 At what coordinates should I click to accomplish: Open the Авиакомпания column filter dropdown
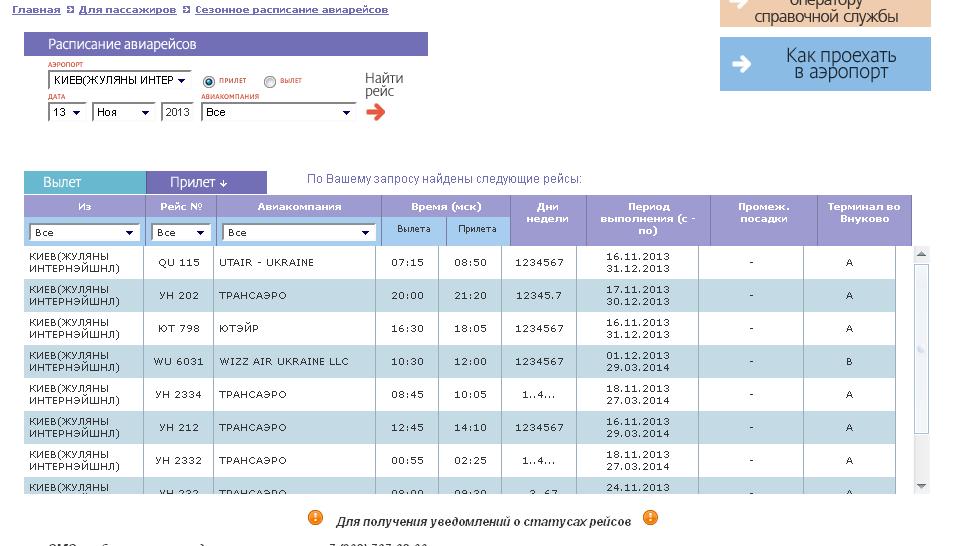click(298, 233)
